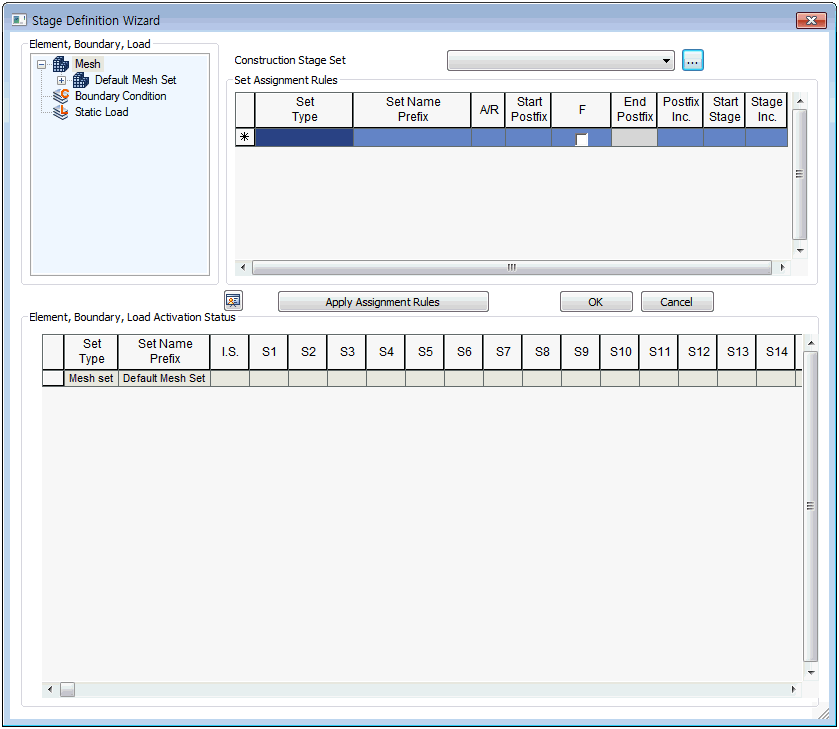The width and height of the screenshot is (839, 729).
Task: Click the Default Mesh Set icon
Action: point(81,80)
